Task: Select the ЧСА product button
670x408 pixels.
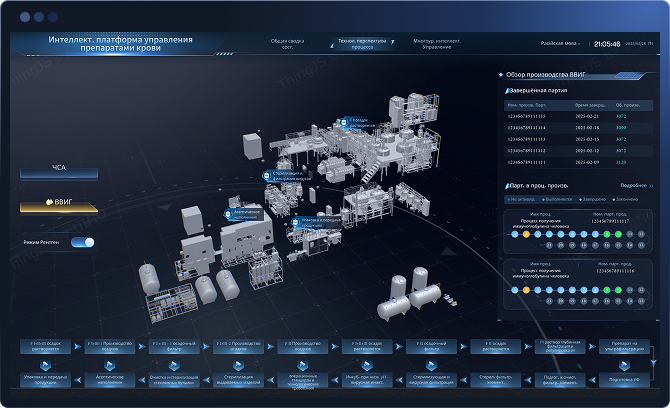Action: coord(59,172)
